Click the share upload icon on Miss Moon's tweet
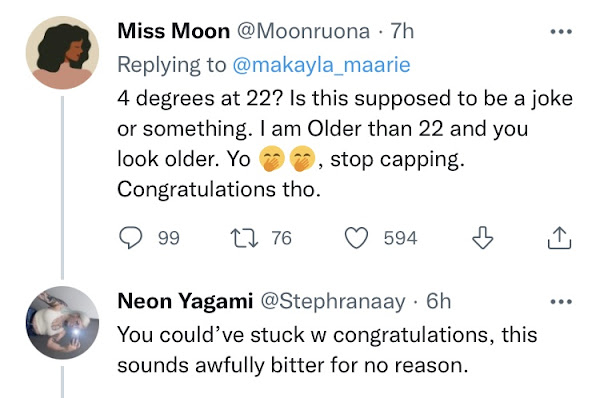 [x=559, y=238]
